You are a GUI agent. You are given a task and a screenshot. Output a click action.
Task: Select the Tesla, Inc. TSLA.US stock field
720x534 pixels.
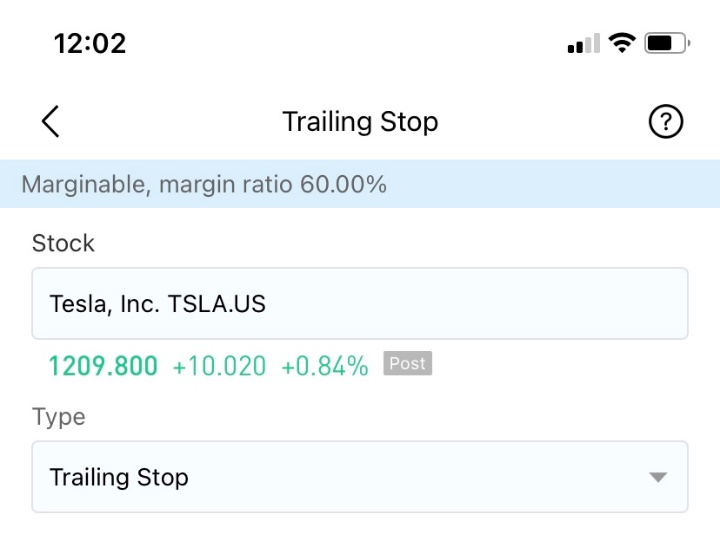tap(360, 304)
